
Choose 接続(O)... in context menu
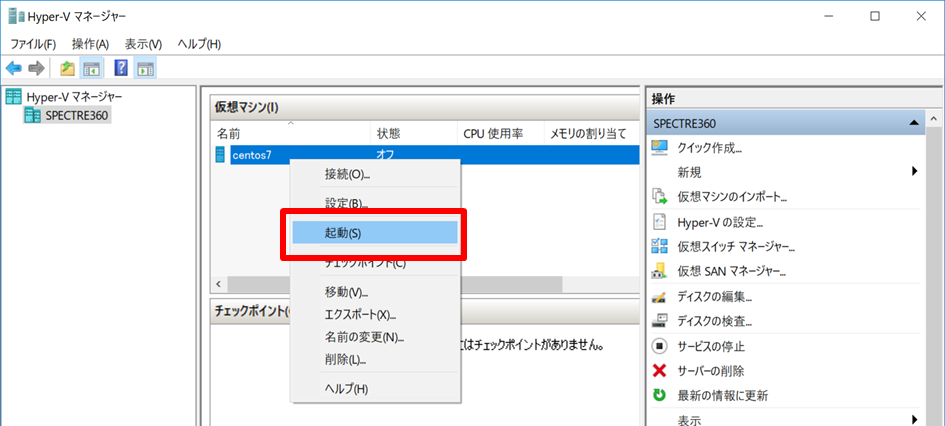tap(375, 175)
